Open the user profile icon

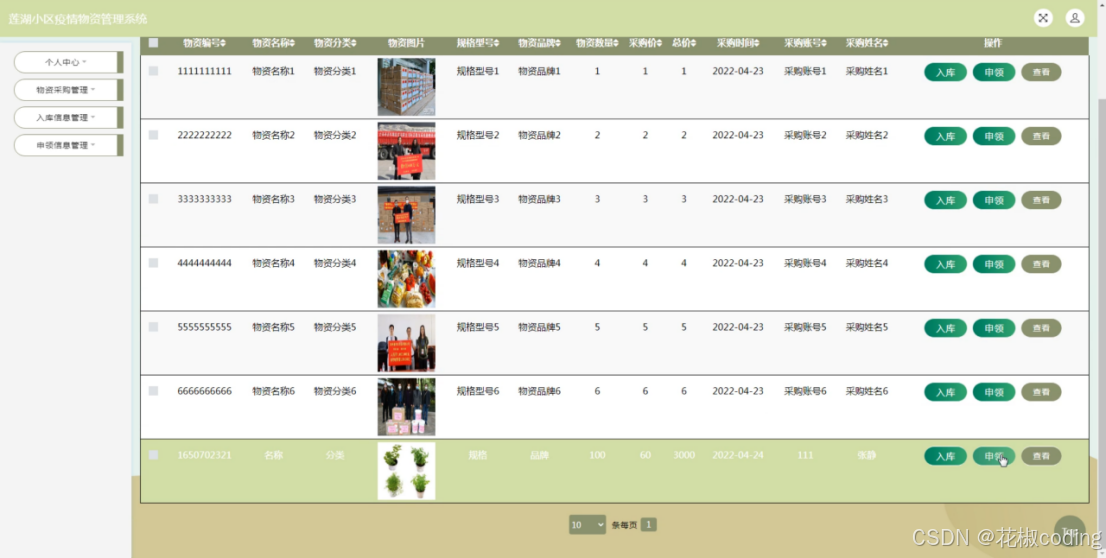coord(1074,18)
